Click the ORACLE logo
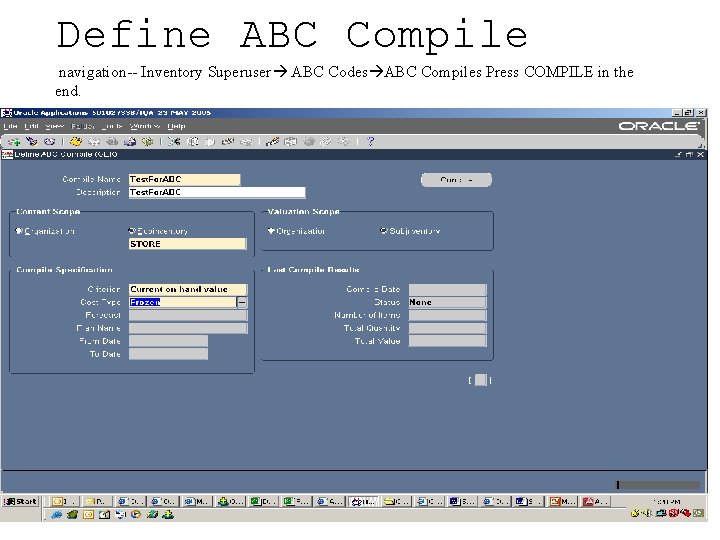The image size is (720, 540). click(x=659, y=126)
